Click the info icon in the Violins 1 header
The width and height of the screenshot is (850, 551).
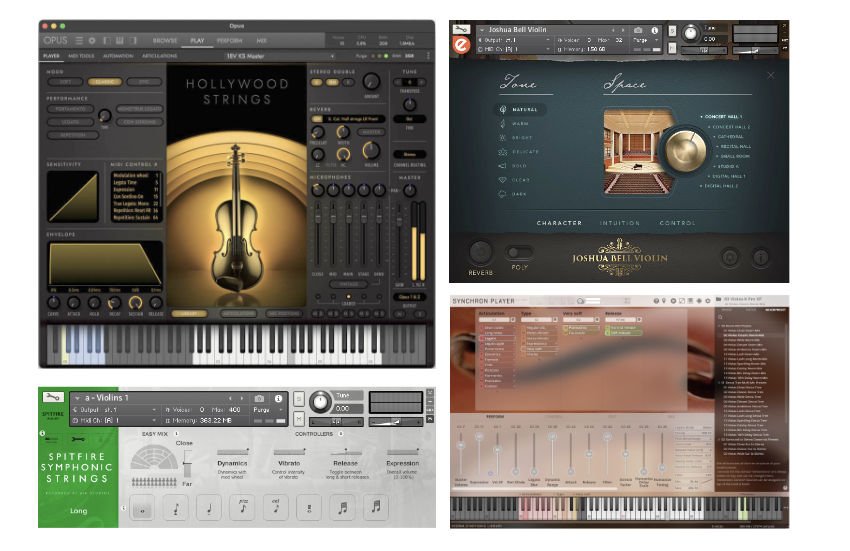pos(278,399)
